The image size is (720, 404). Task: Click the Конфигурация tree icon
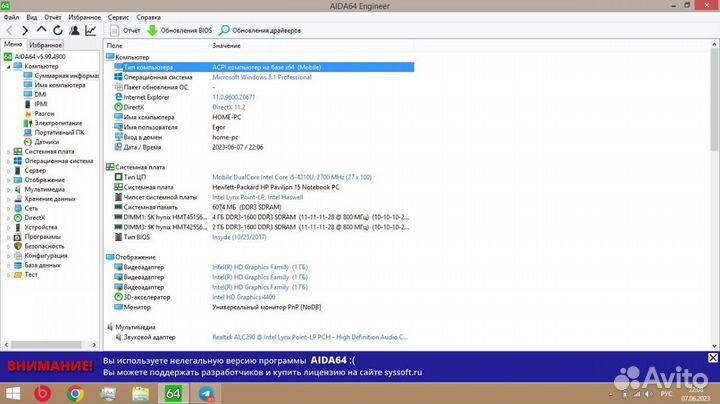point(18,256)
